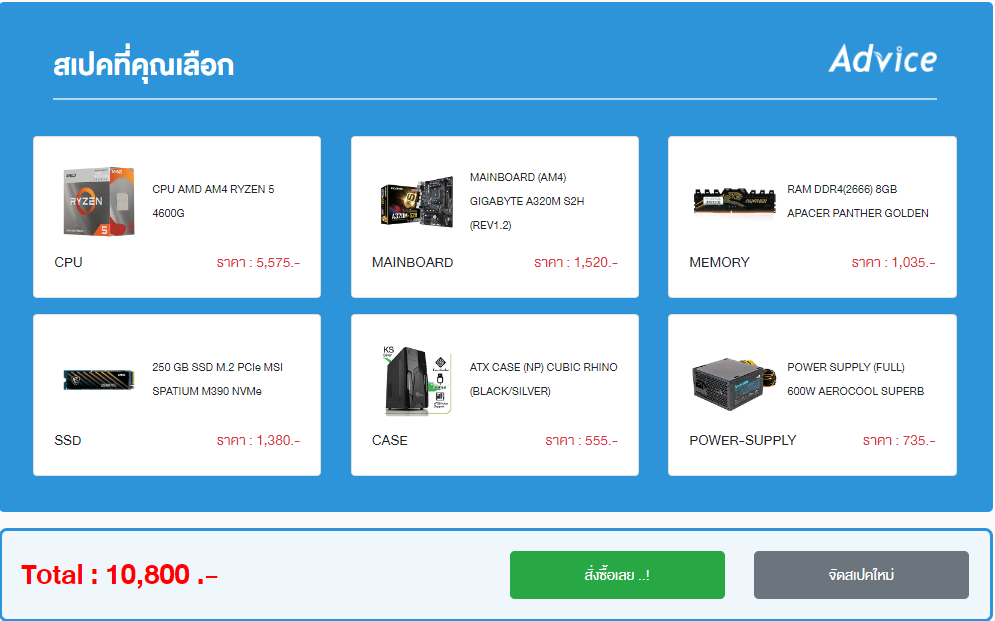Open the Aerocool power supply image
The image size is (995, 621).
point(735,383)
